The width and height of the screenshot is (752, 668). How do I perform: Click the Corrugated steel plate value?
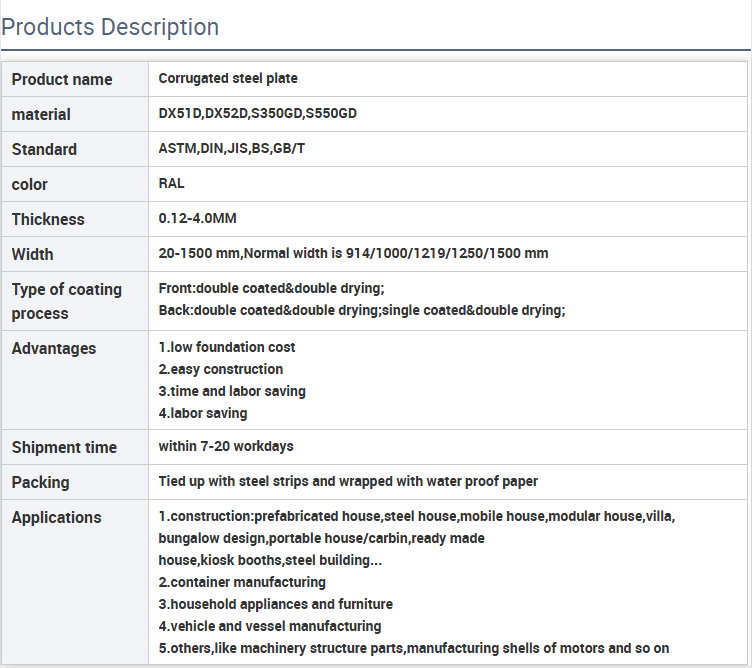pyautogui.click(x=228, y=78)
